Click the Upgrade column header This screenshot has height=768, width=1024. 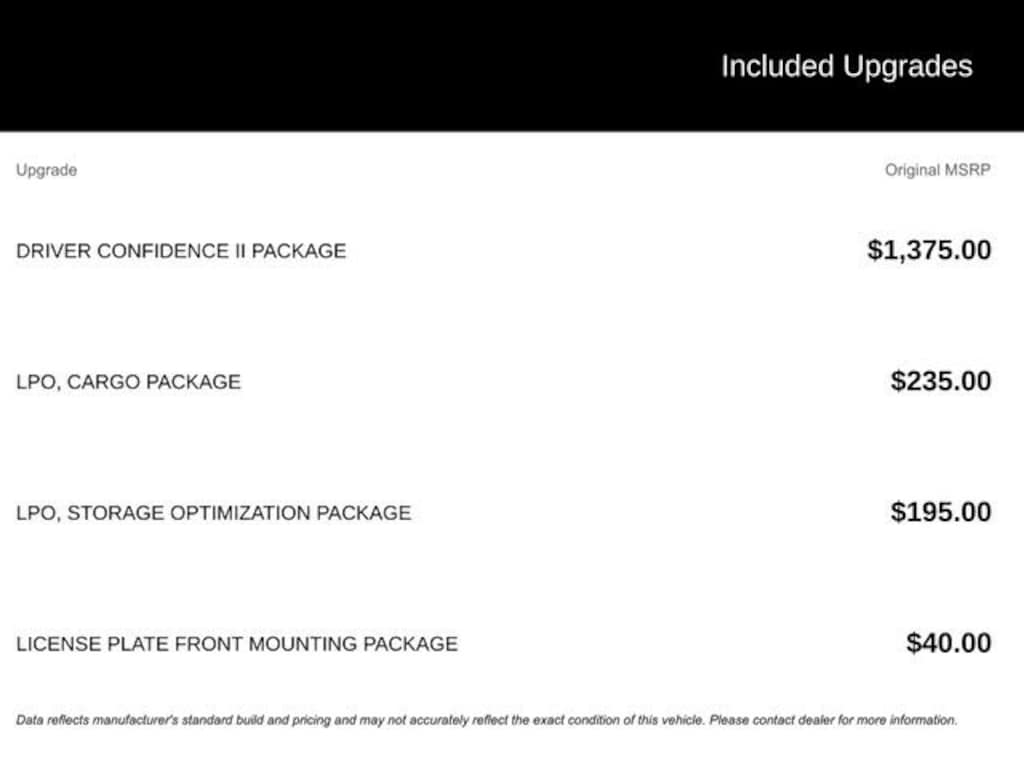[x=46, y=170]
